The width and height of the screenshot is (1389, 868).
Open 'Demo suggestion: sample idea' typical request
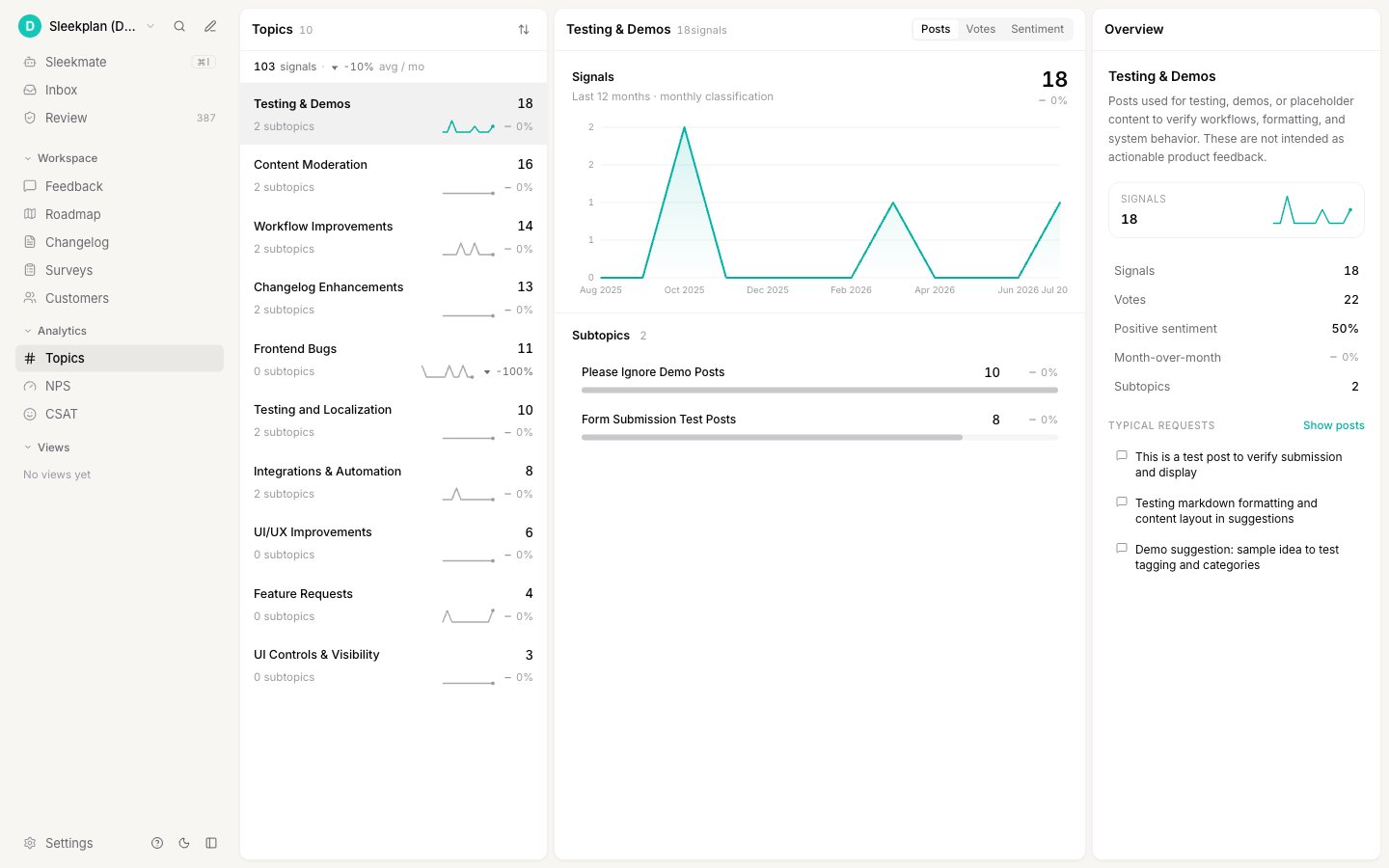(x=1237, y=557)
